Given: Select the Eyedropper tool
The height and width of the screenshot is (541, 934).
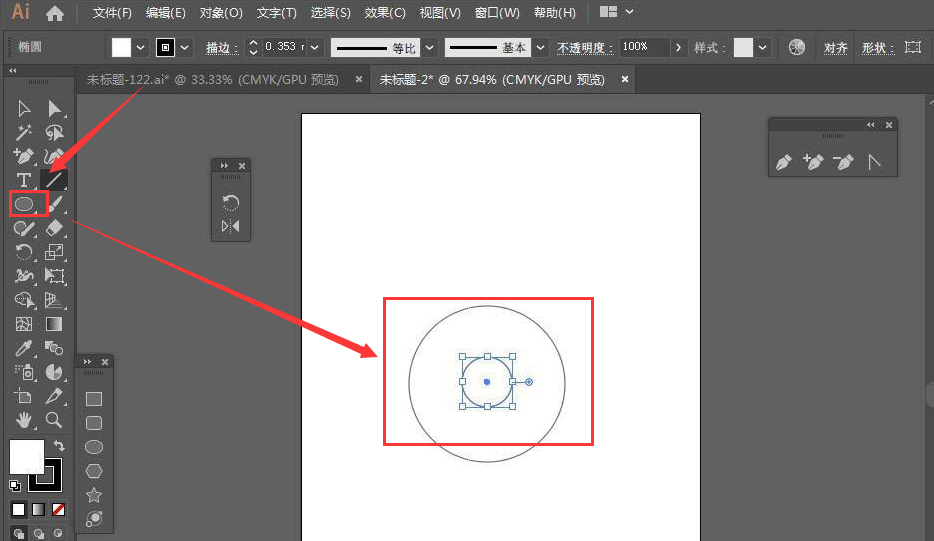Looking at the screenshot, I should 24,348.
